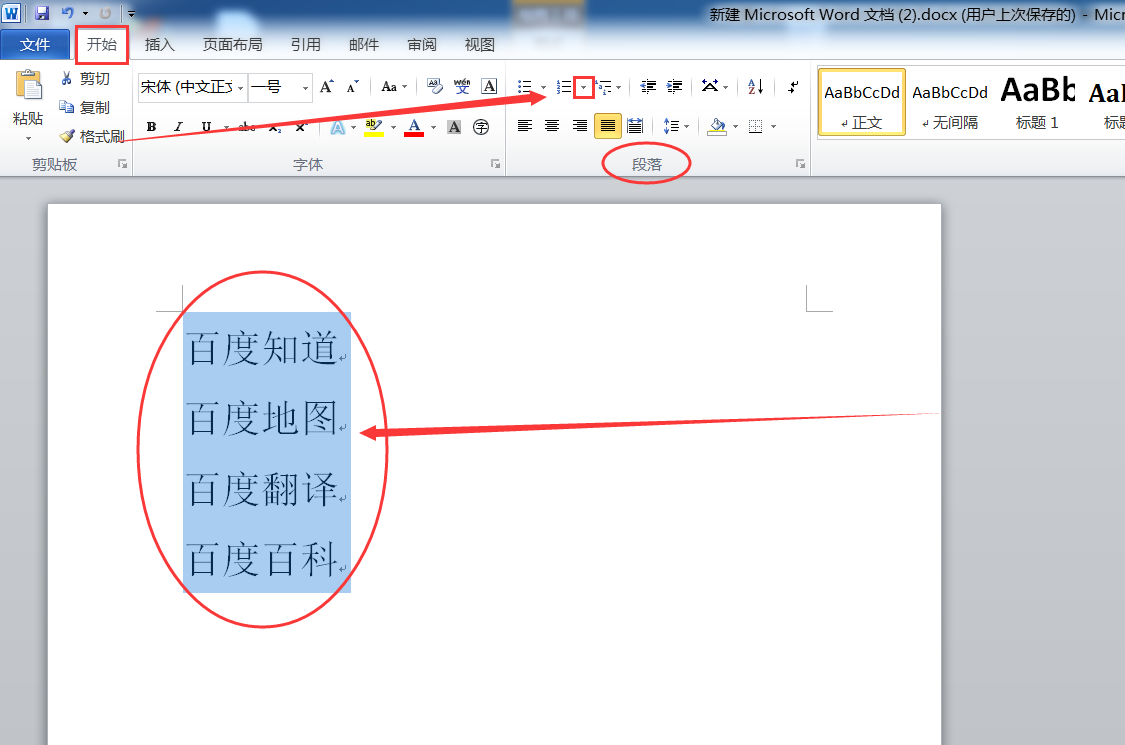The height and width of the screenshot is (745, 1125).
Task: Click the Paste (粘贴) clipboard icon
Action: pos(29,87)
